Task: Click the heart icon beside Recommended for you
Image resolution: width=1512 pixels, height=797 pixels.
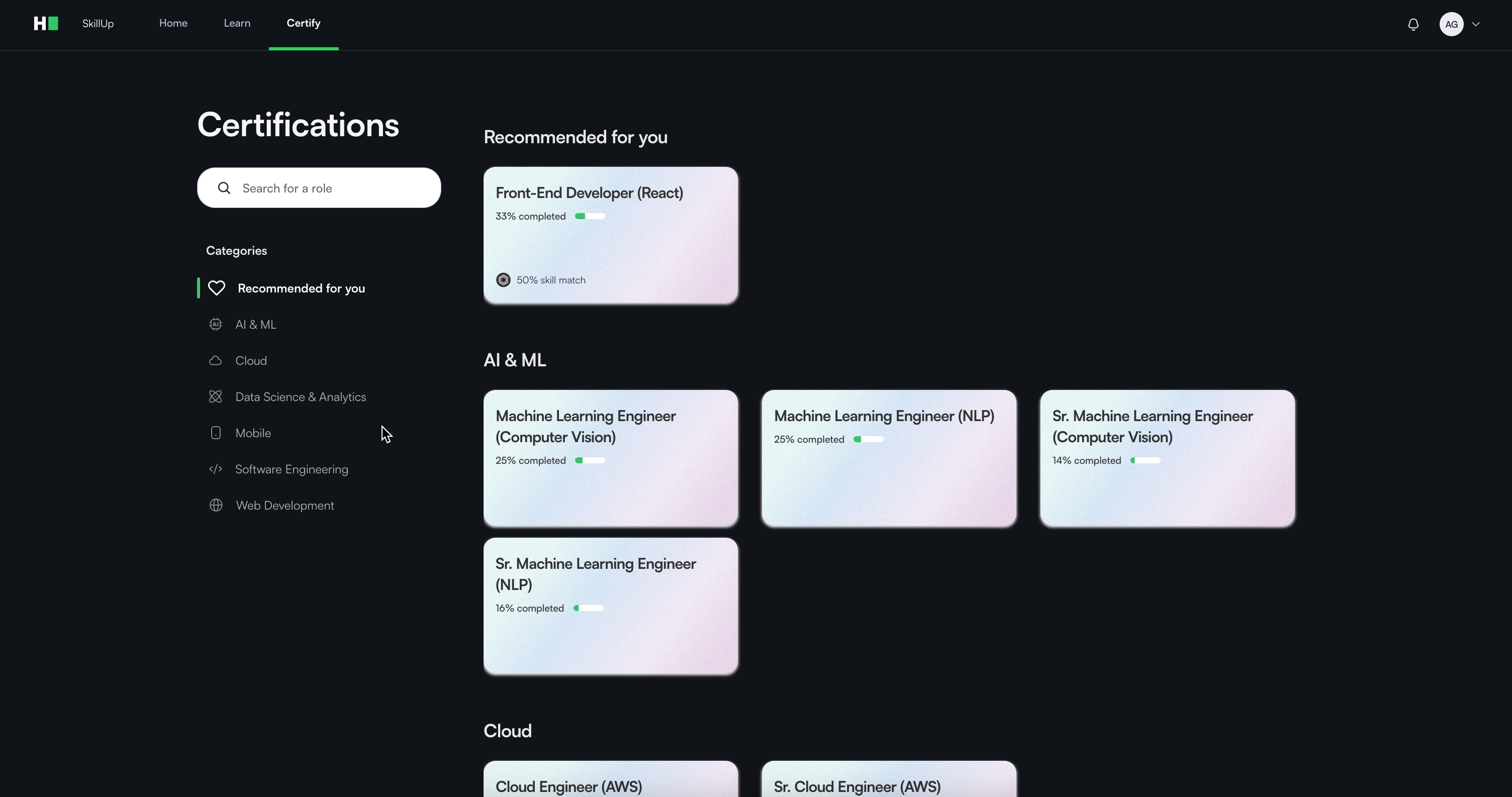Action: 217,288
